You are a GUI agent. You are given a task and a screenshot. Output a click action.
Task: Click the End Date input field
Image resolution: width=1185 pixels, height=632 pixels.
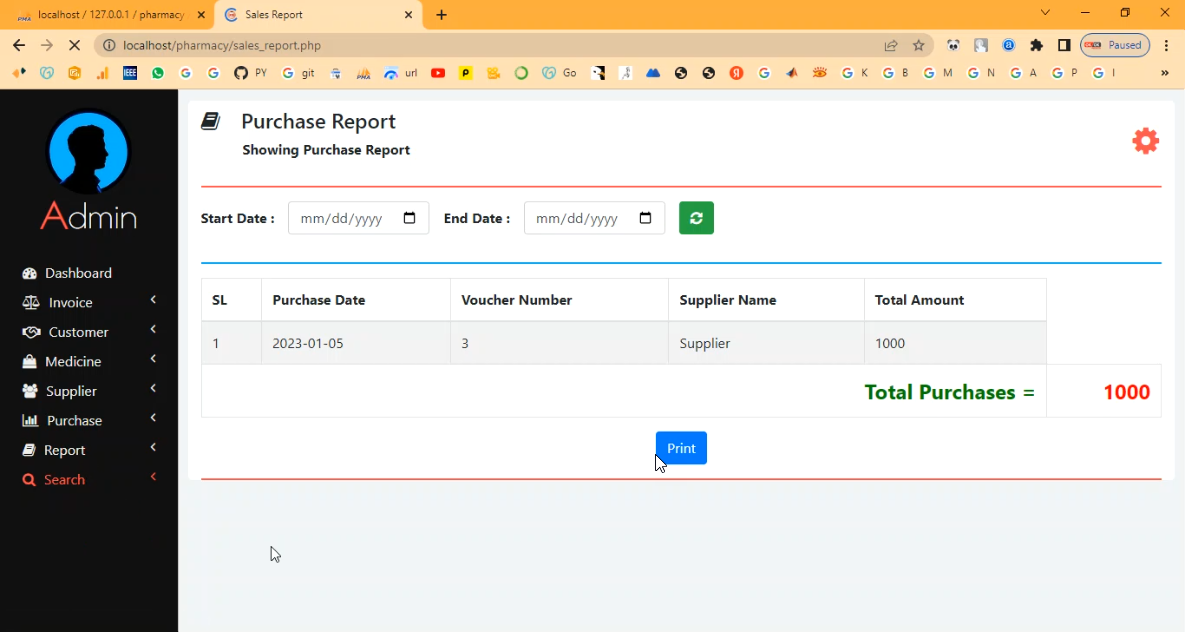pyautogui.click(x=580, y=218)
